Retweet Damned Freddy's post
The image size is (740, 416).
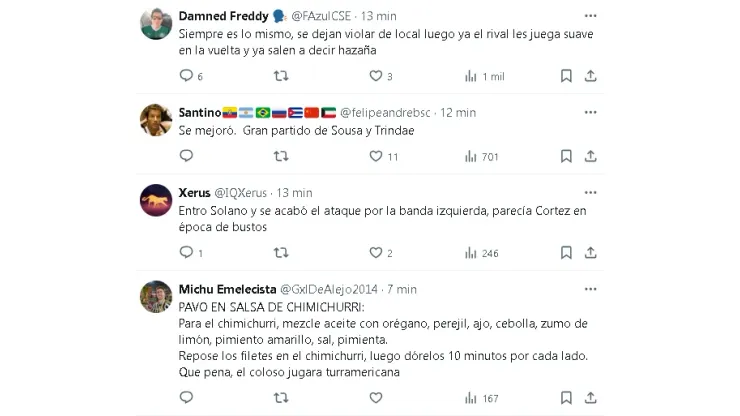(x=281, y=76)
